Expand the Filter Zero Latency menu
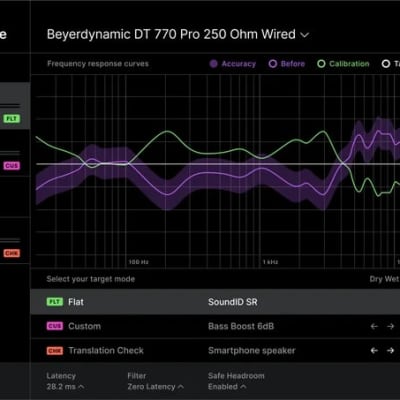Viewport: 400px width, 400px height. pos(155,387)
